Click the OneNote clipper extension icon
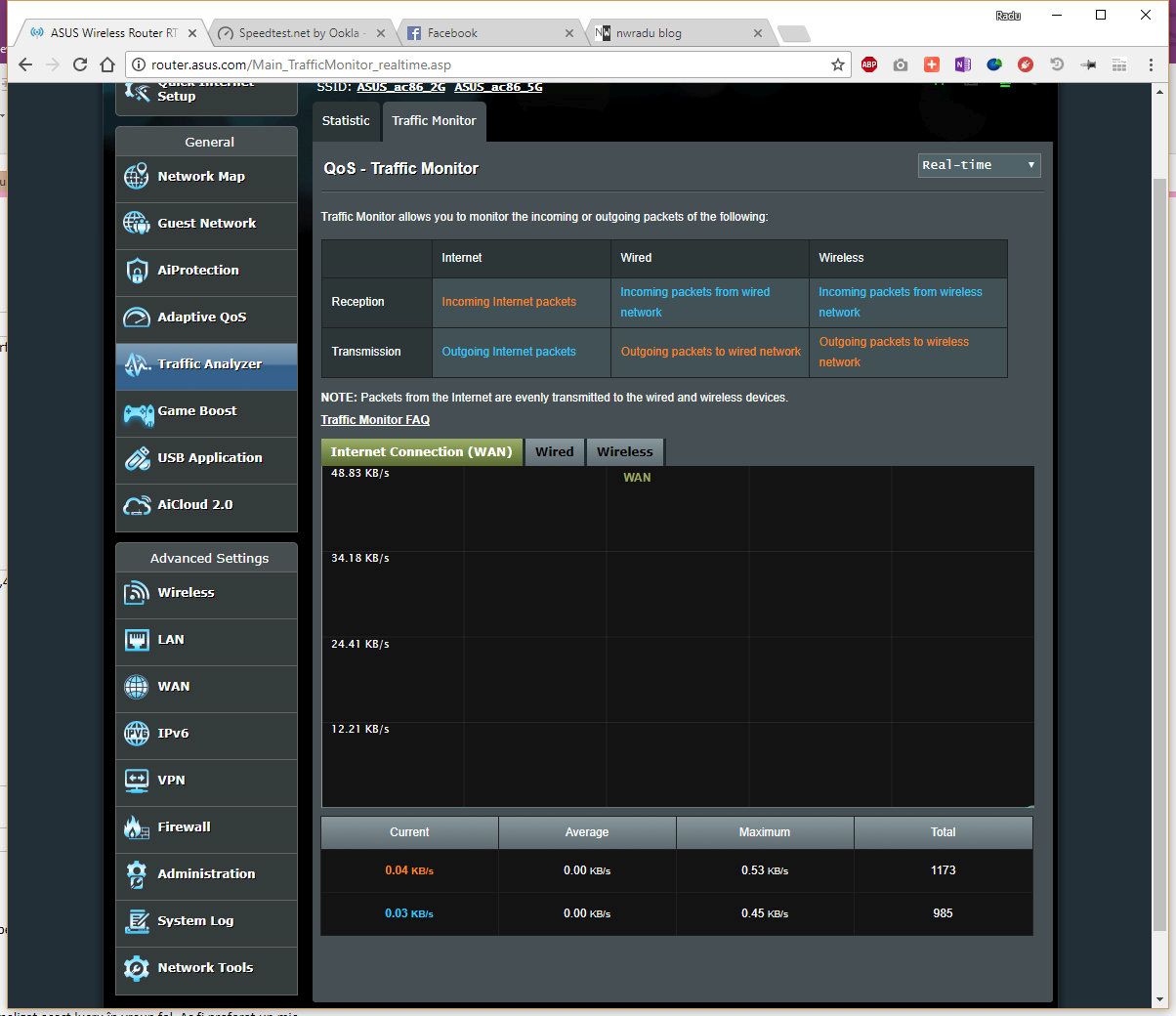Screen dimensions: 1176x1016 click(963, 64)
